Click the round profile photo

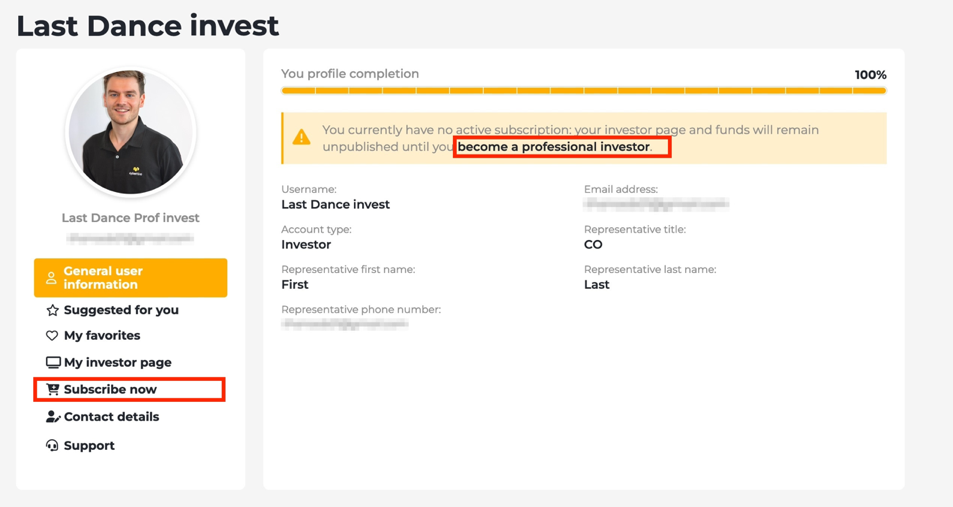(x=131, y=132)
